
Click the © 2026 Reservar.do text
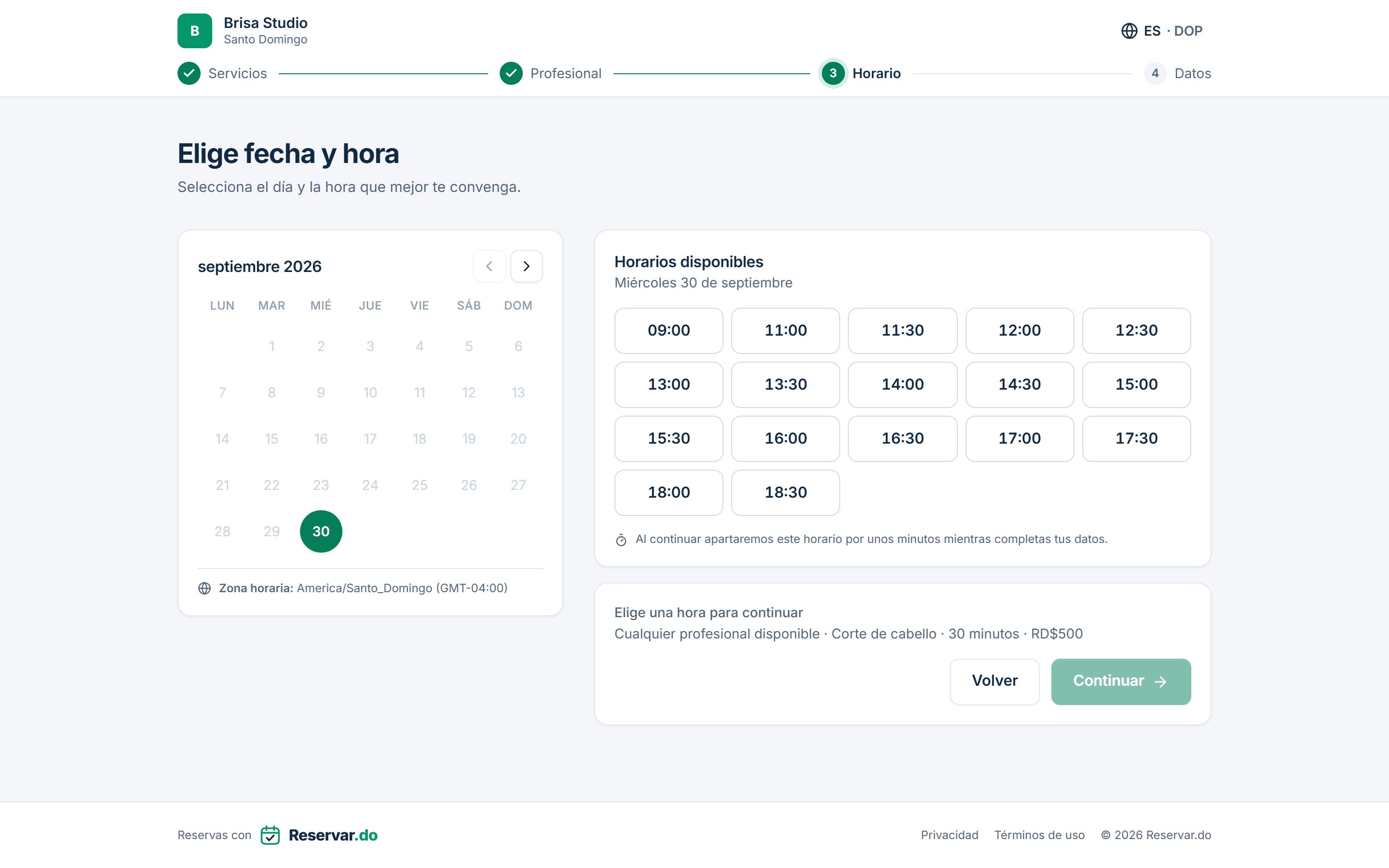[1156, 835]
